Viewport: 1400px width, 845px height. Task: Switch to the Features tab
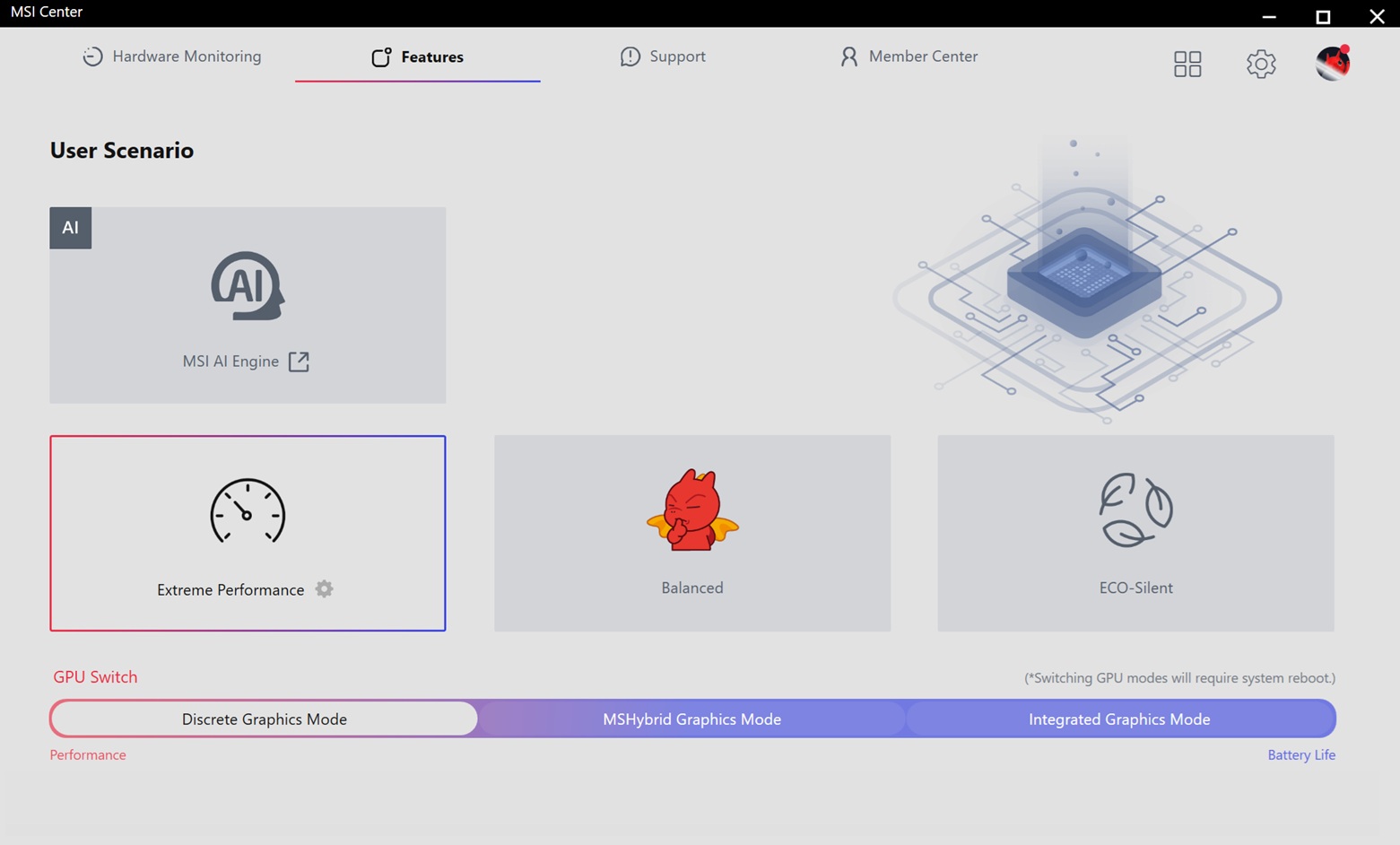418,57
